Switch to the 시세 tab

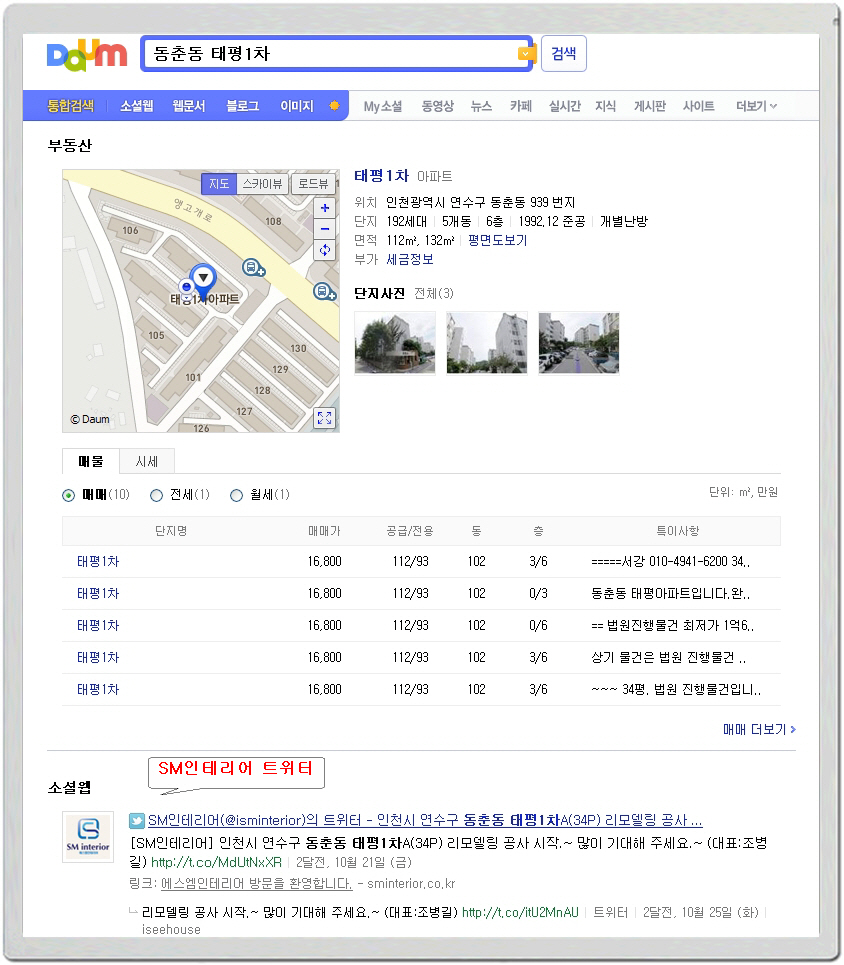(147, 461)
